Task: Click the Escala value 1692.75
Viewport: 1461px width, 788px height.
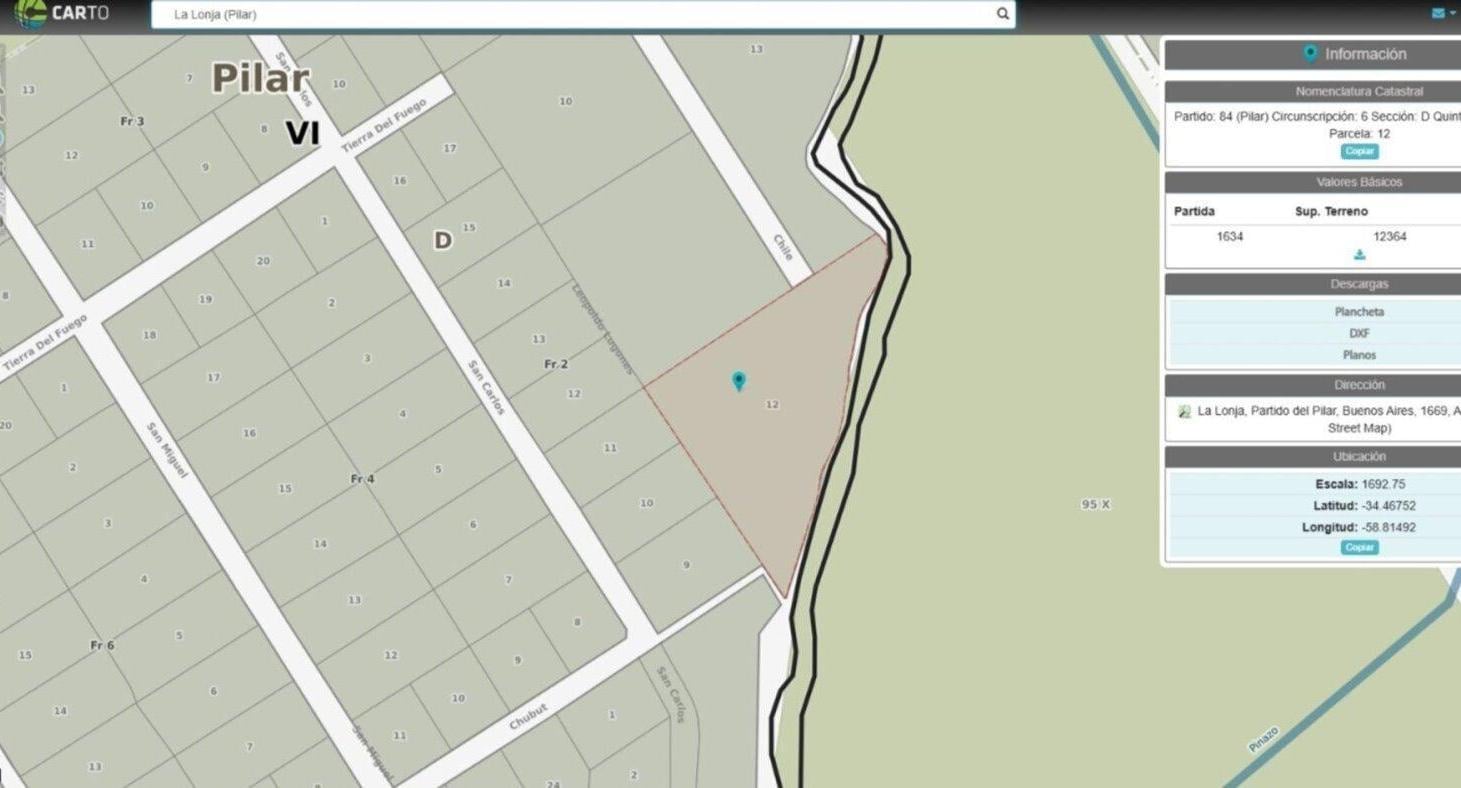Action: coord(1383,484)
